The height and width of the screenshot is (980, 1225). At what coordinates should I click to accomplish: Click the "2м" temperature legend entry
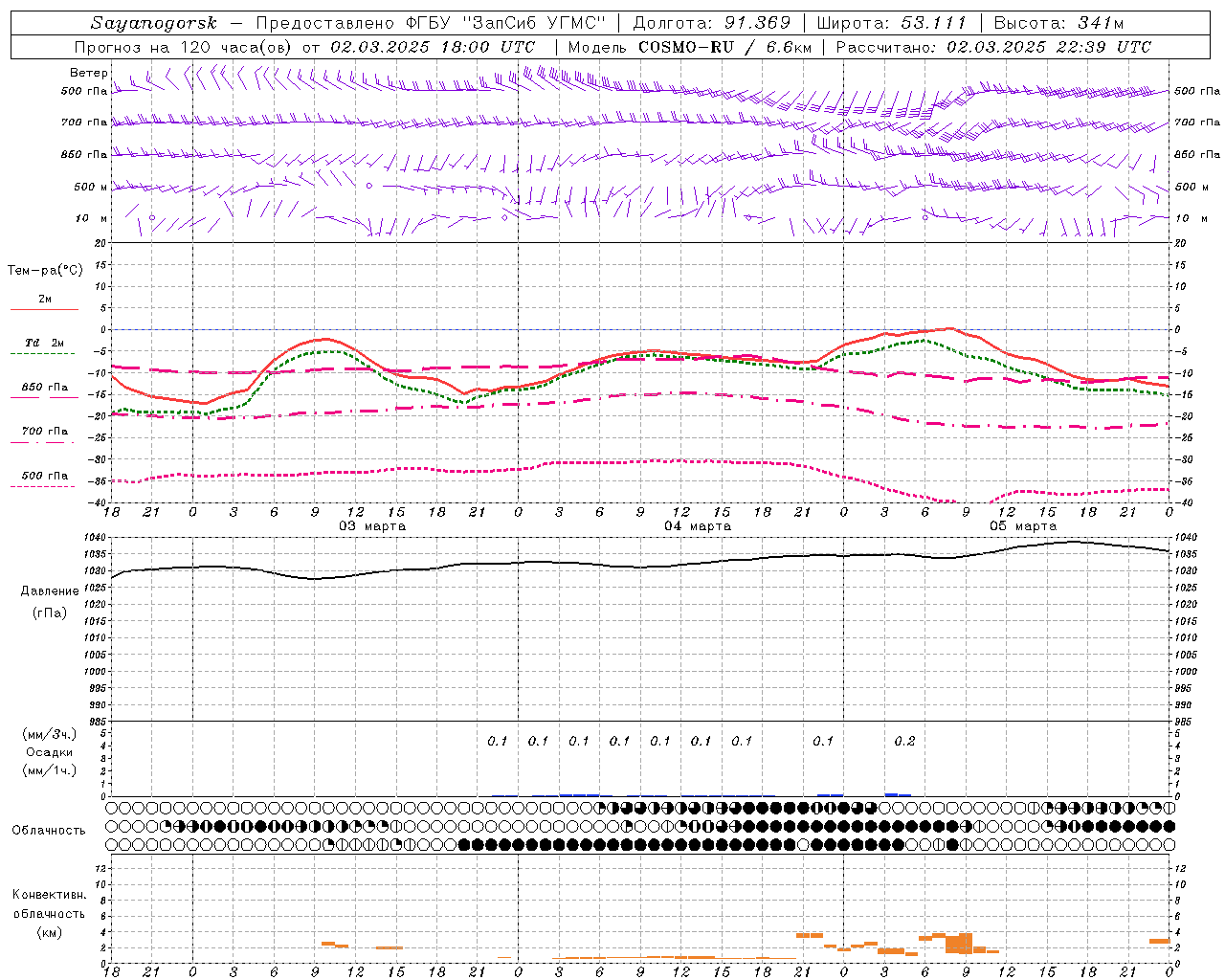pyautogui.click(x=45, y=300)
